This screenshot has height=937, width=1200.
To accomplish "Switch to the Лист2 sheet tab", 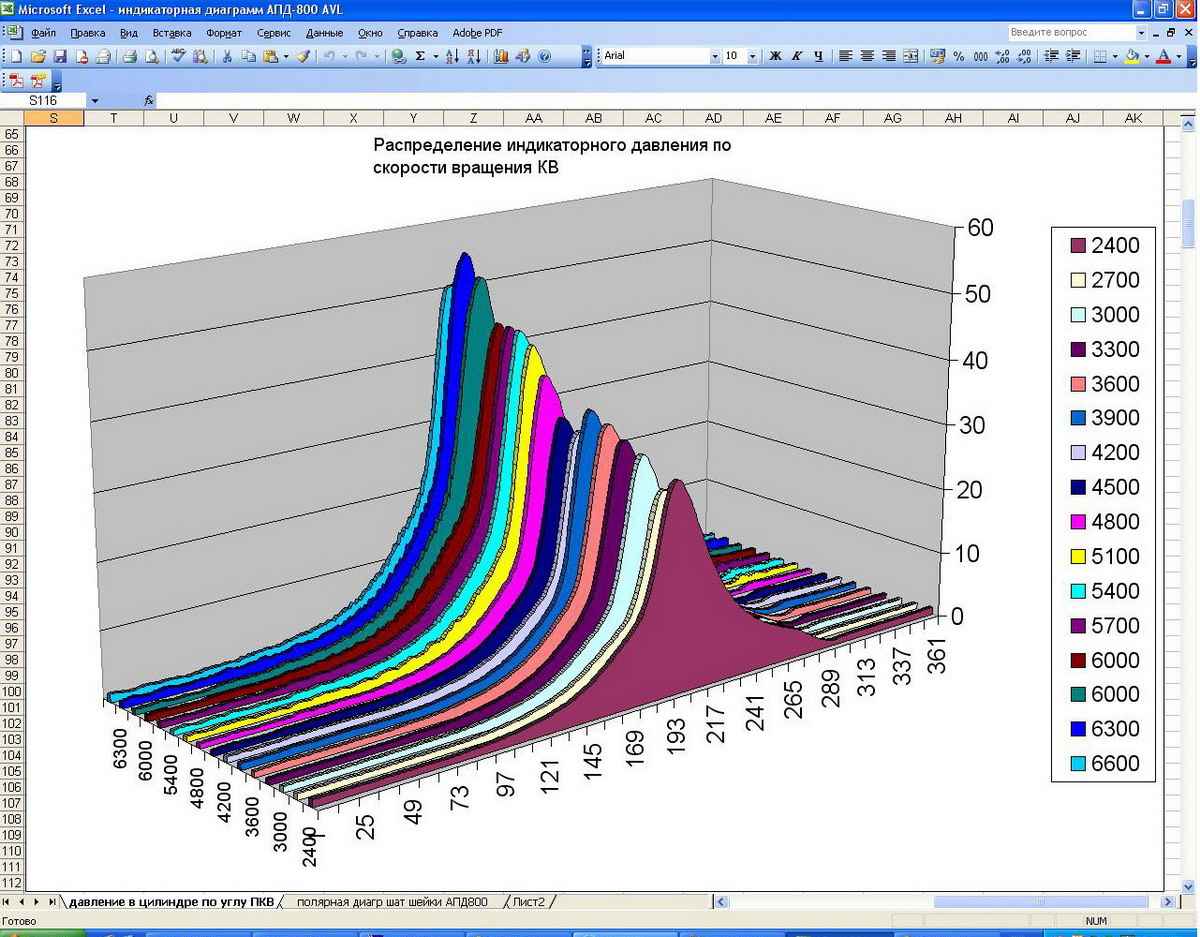I will (x=529, y=902).
